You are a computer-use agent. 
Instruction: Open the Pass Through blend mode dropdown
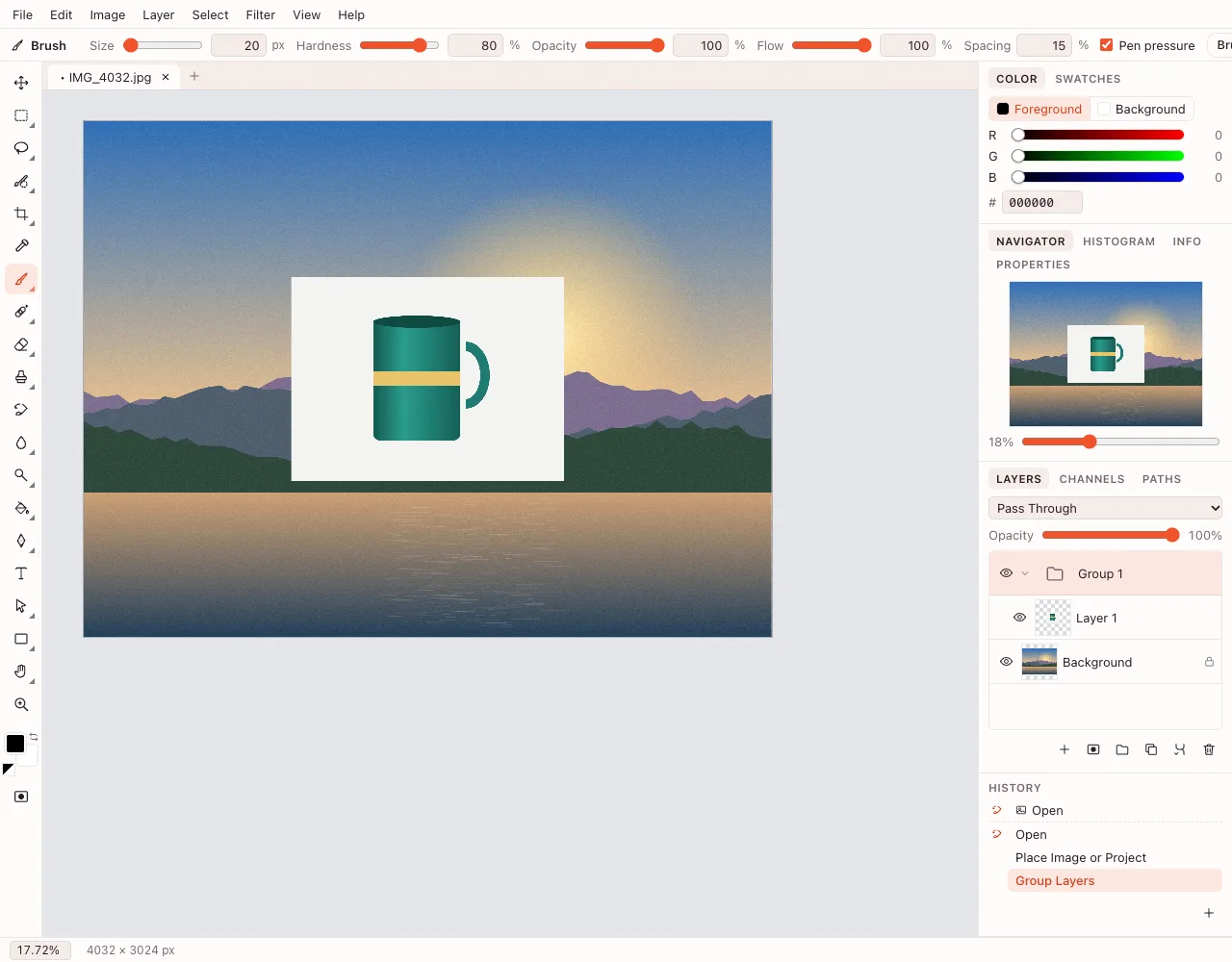point(1105,508)
